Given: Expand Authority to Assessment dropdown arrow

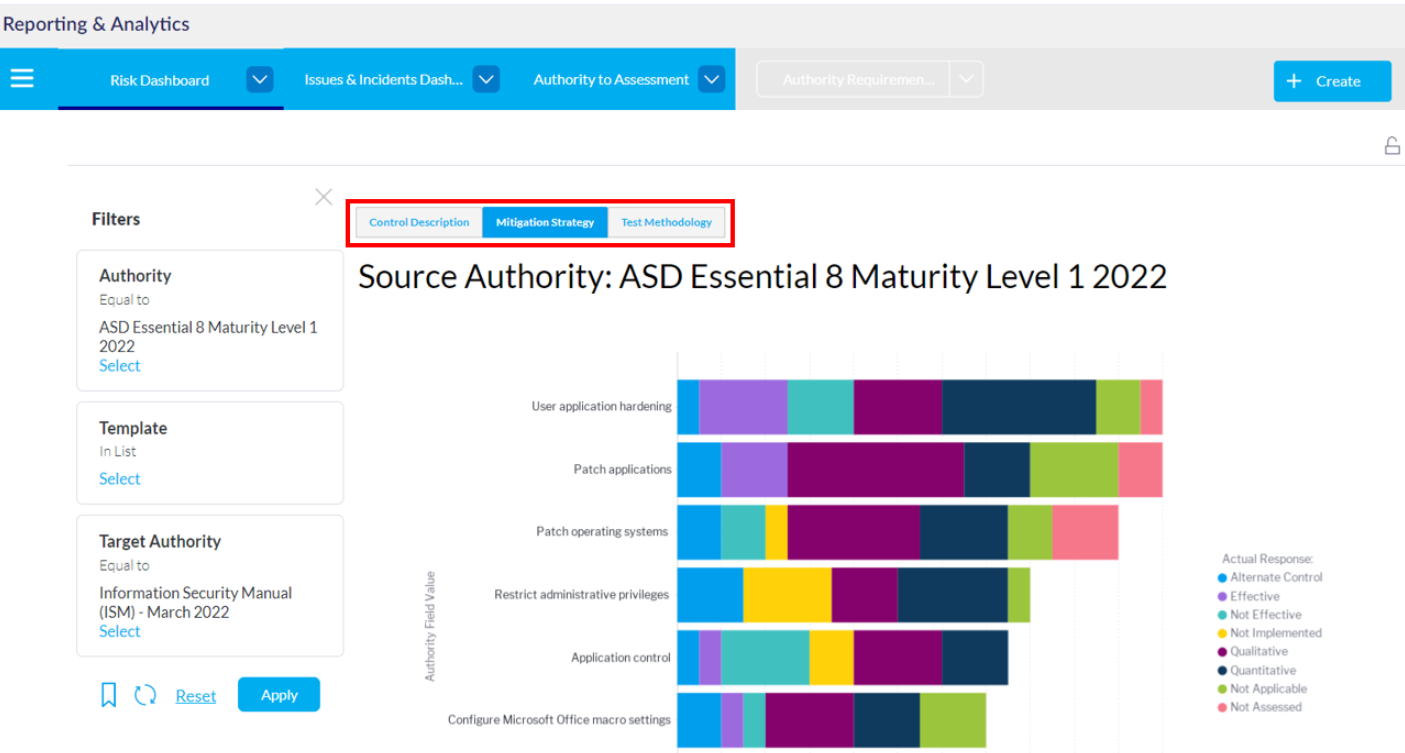Looking at the screenshot, I should tap(711, 79).
